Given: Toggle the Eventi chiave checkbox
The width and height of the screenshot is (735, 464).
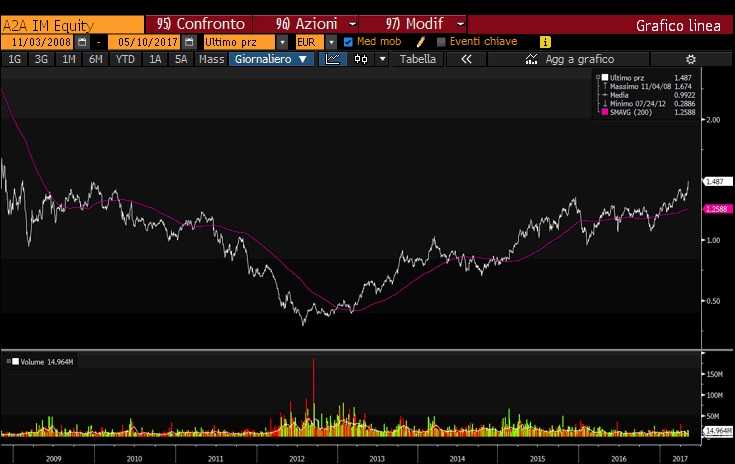Looking at the screenshot, I should click(x=441, y=42).
